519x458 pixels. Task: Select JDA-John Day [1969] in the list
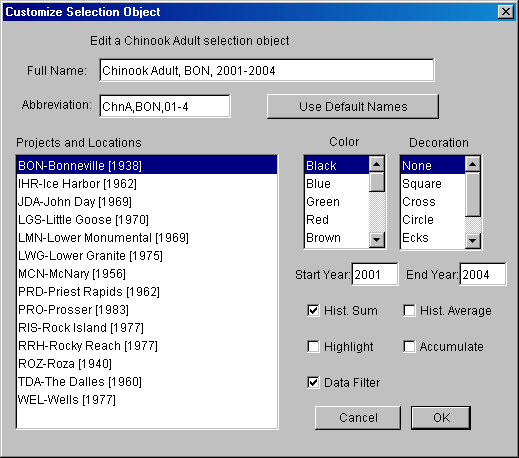tap(147, 202)
